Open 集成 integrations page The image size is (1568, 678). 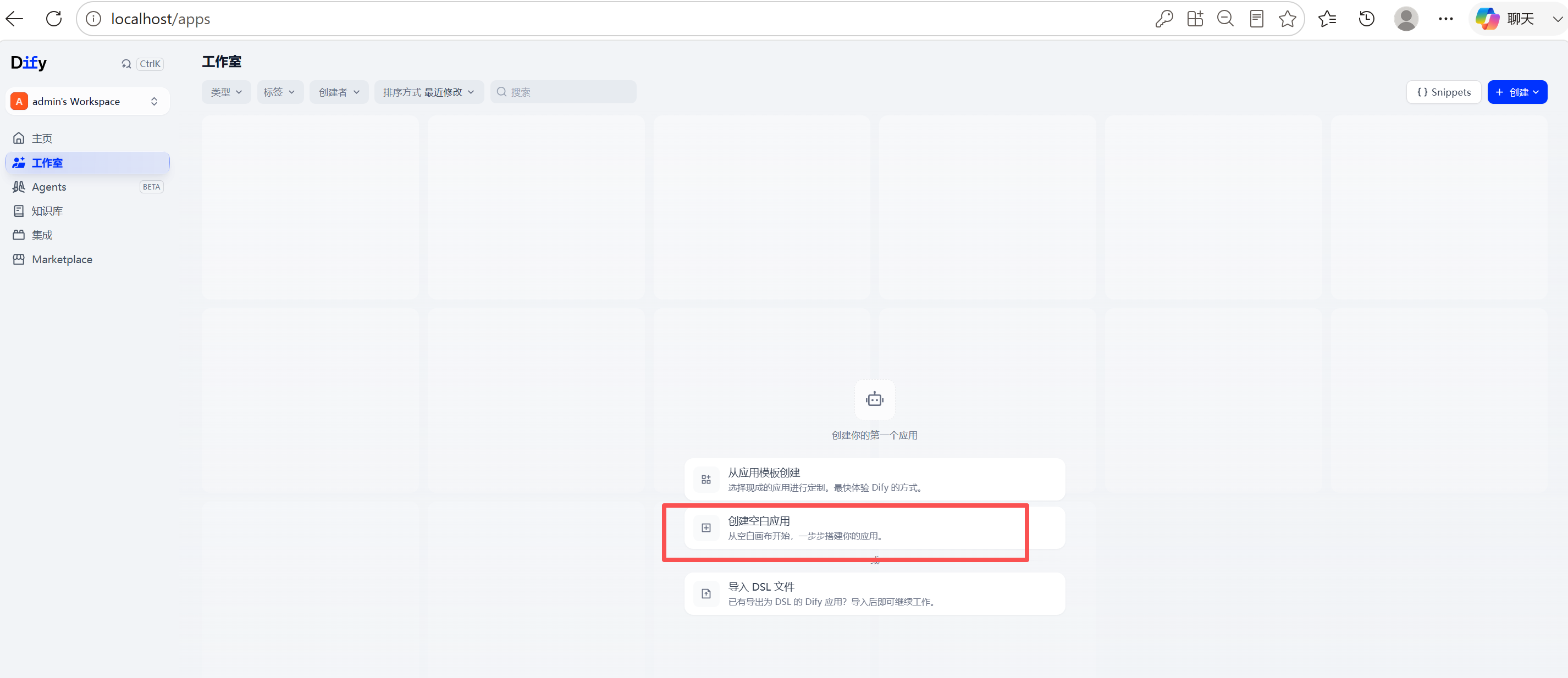[87, 235]
